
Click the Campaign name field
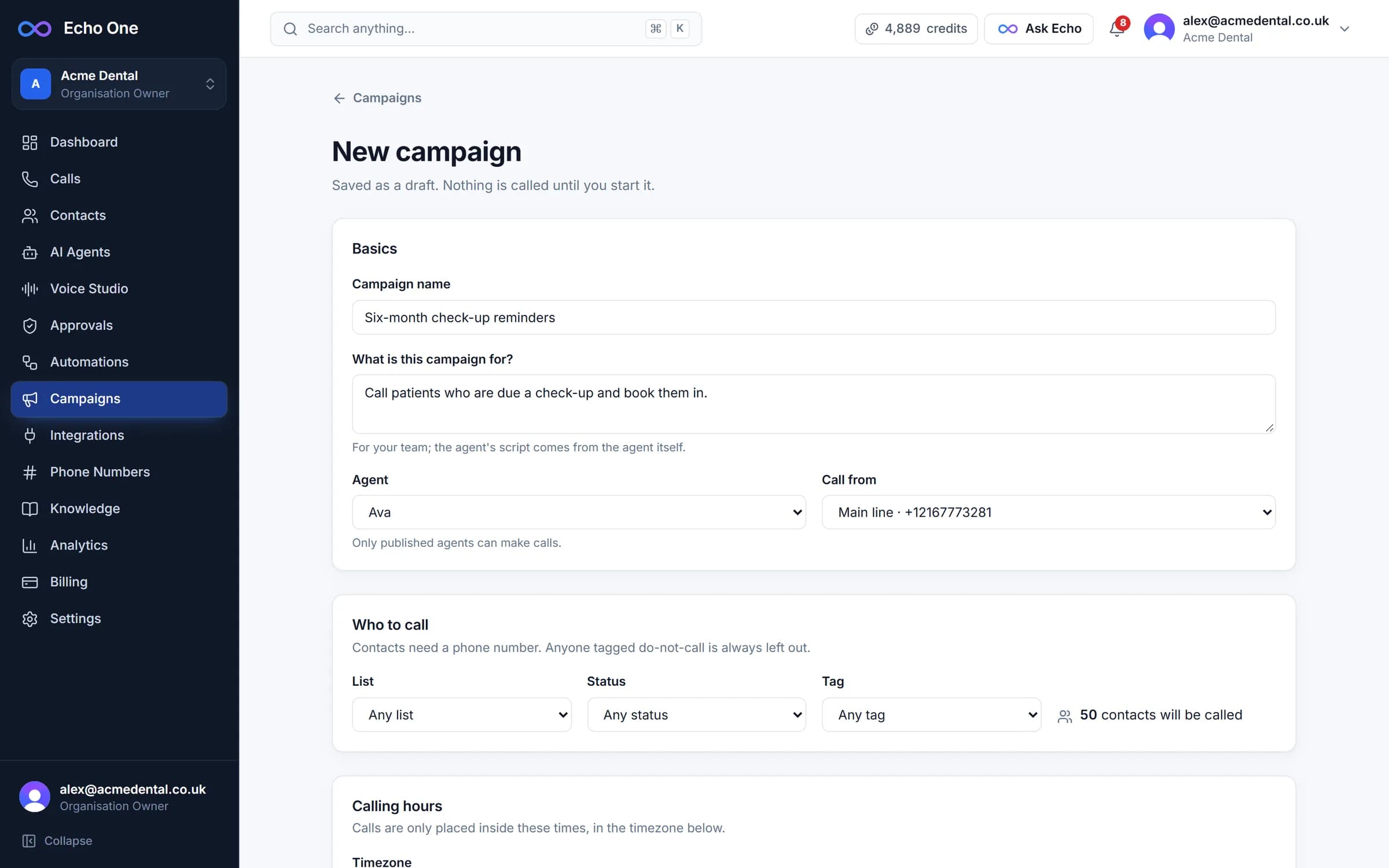(x=813, y=317)
